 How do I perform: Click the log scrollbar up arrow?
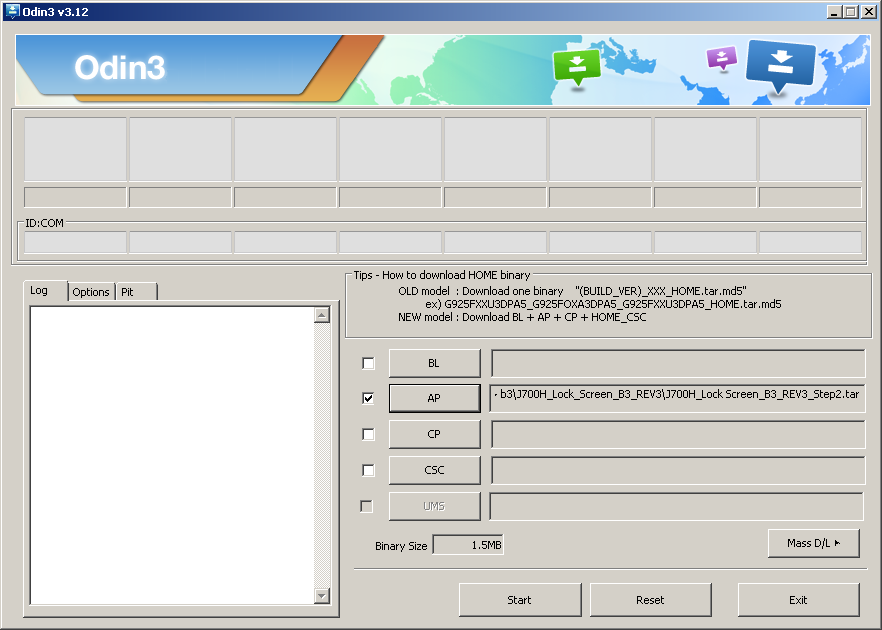click(x=322, y=315)
